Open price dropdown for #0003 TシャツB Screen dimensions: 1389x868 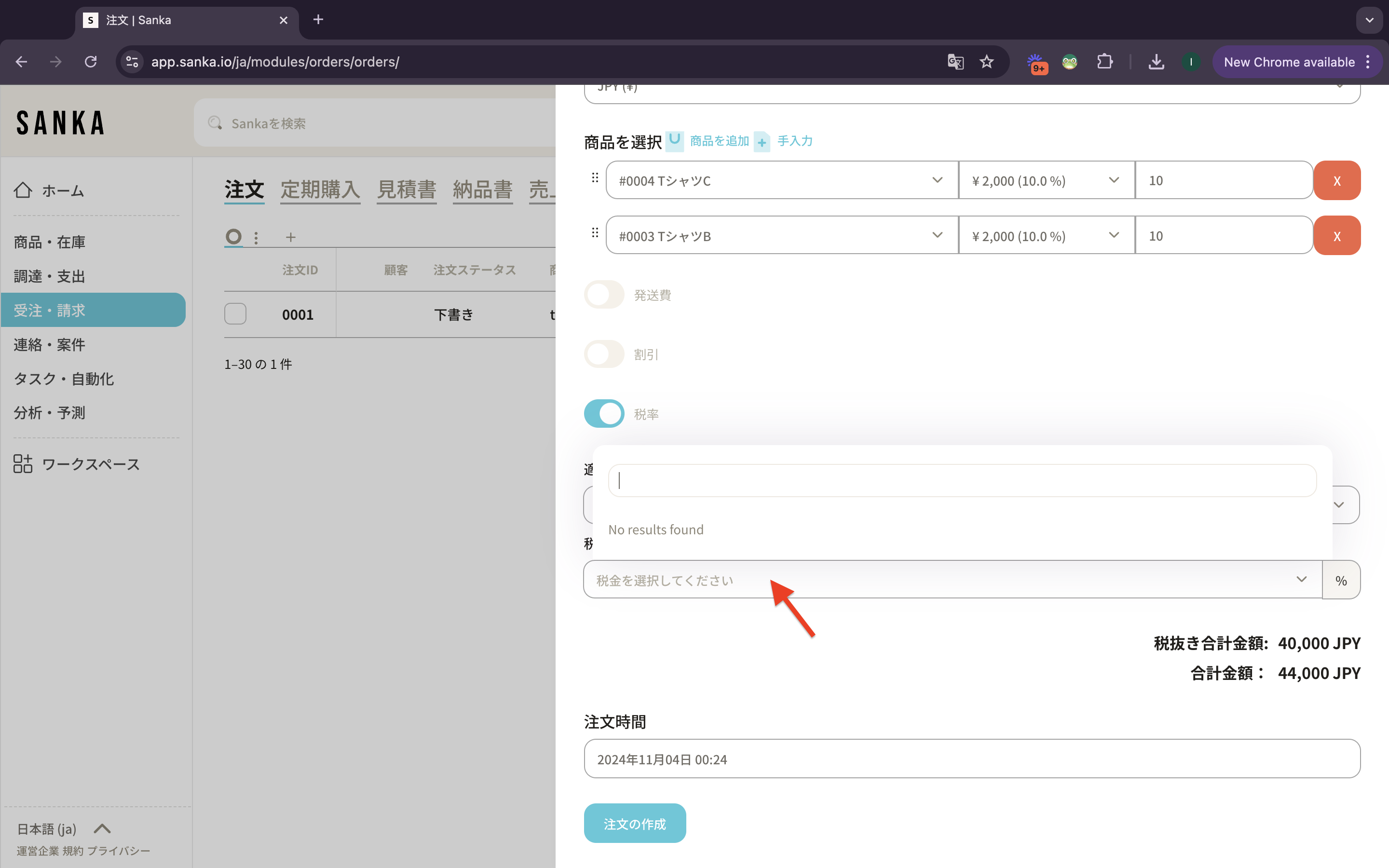pos(1046,236)
